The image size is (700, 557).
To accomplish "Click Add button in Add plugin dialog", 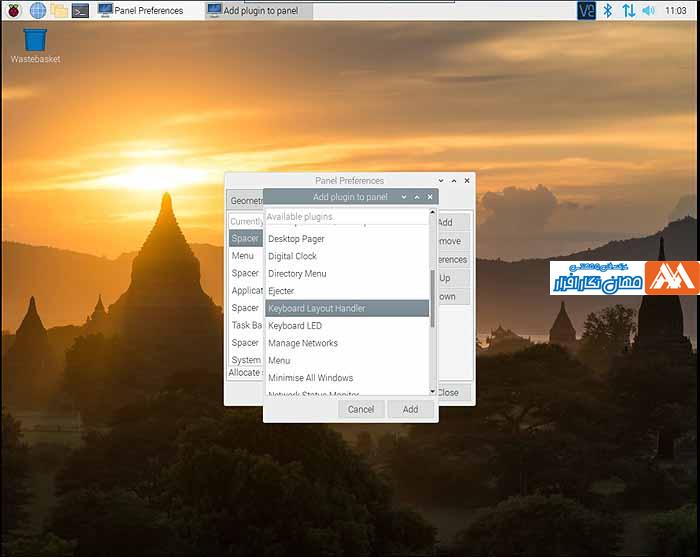I will click(410, 409).
